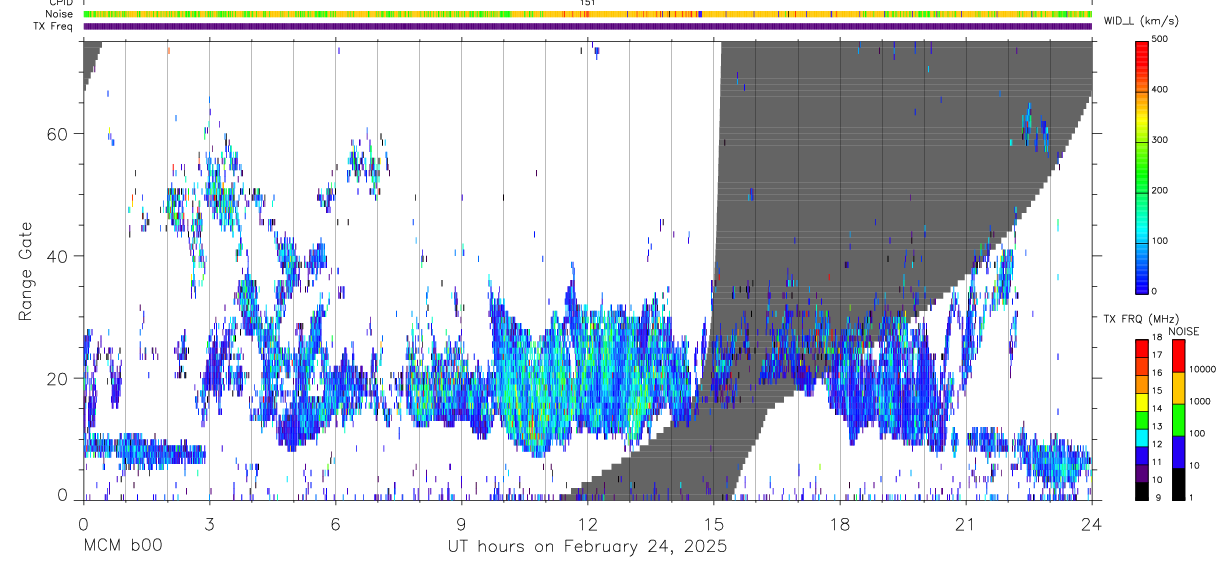
Task: Click the purple TX Freq strip
Action: tap(587, 26)
